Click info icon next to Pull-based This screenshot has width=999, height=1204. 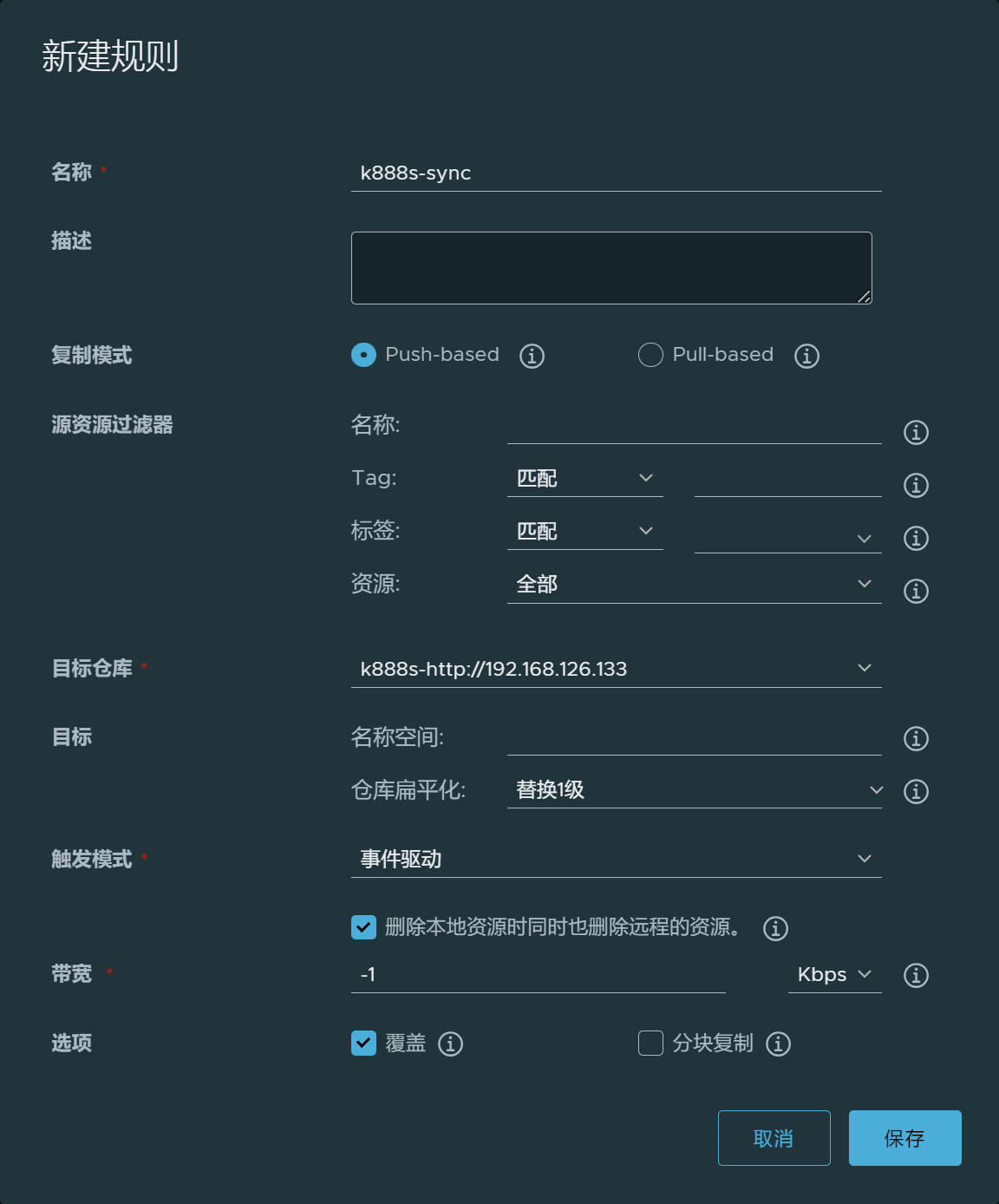(806, 356)
